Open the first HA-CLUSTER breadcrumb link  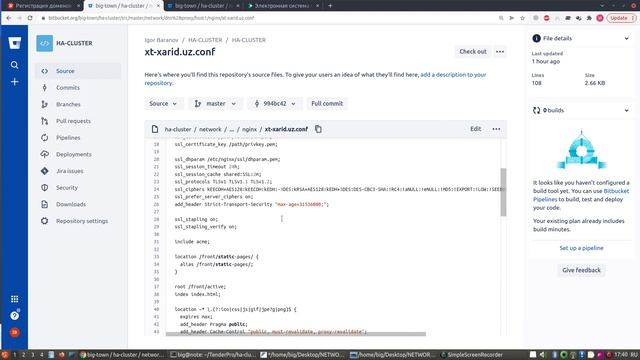[x=205, y=40]
